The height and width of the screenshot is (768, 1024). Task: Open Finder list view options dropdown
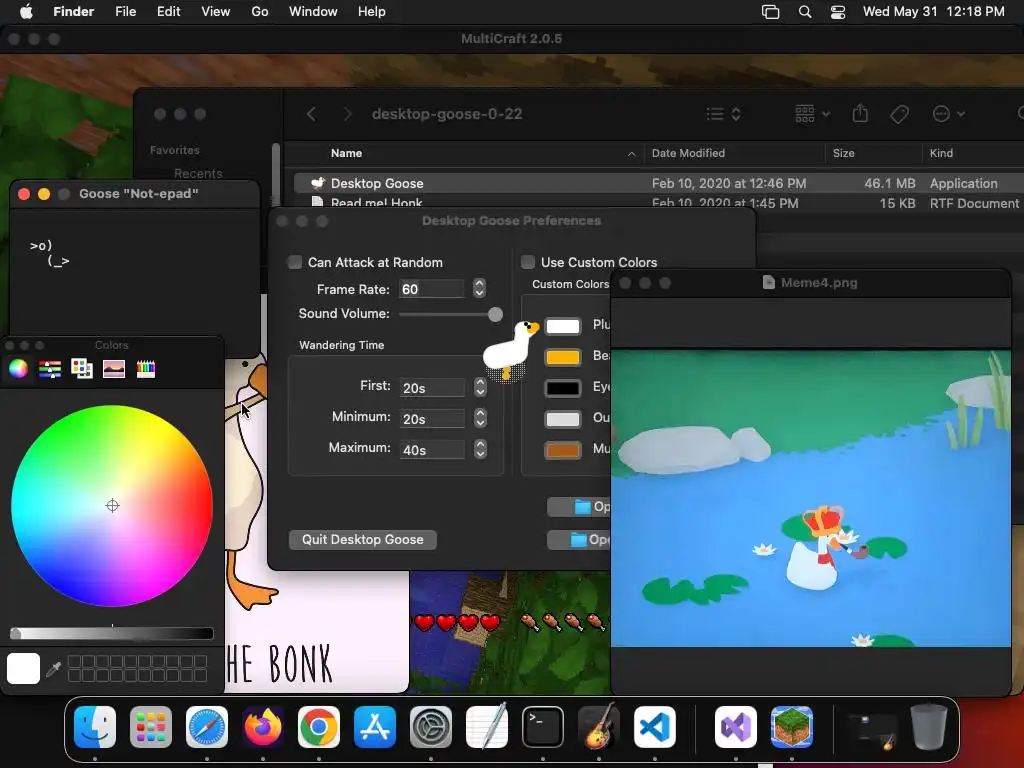724,114
